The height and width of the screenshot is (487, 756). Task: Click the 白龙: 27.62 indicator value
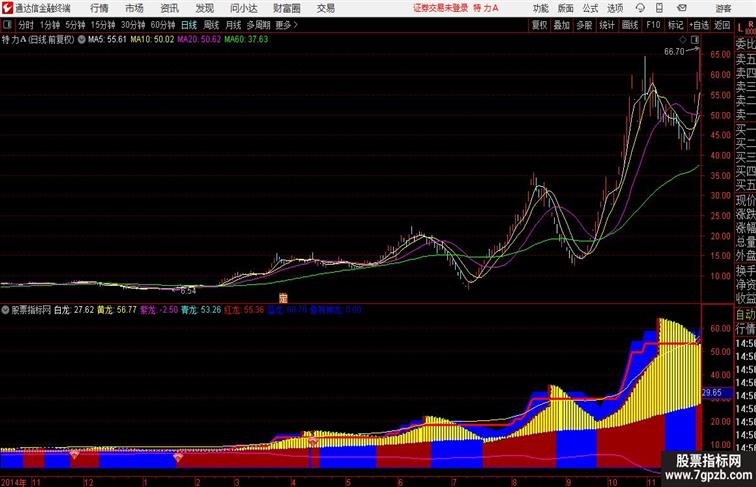(74, 310)
